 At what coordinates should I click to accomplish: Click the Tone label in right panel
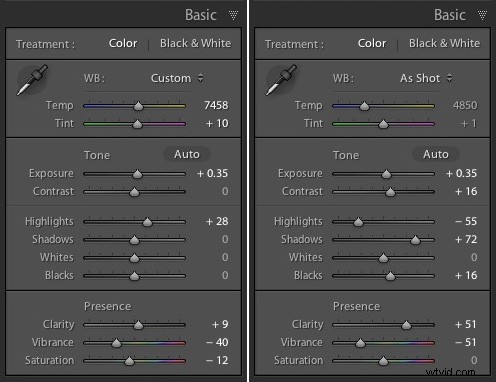[x=346, y=155]
